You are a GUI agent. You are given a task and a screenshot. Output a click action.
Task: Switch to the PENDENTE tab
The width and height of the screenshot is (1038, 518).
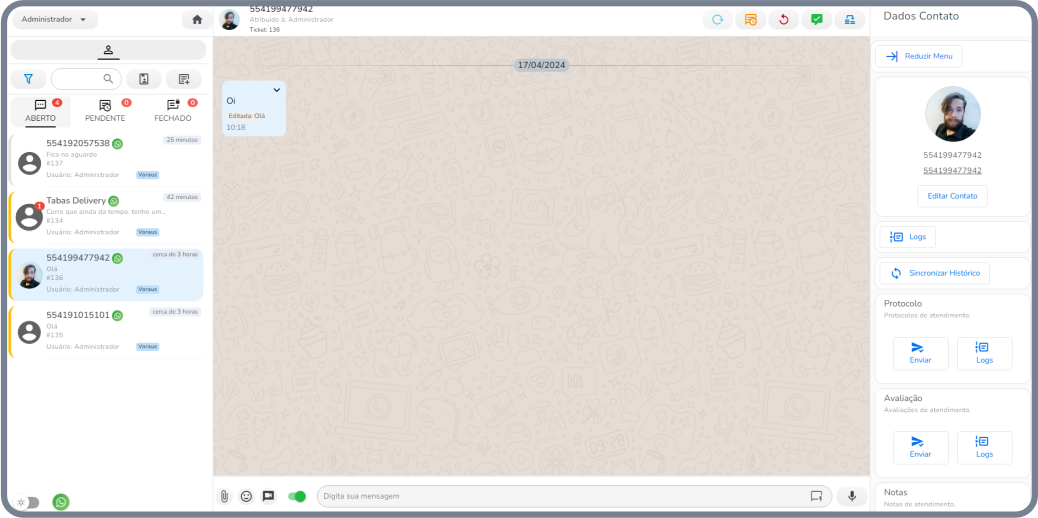pyautogui.click(x=105, y=111)
